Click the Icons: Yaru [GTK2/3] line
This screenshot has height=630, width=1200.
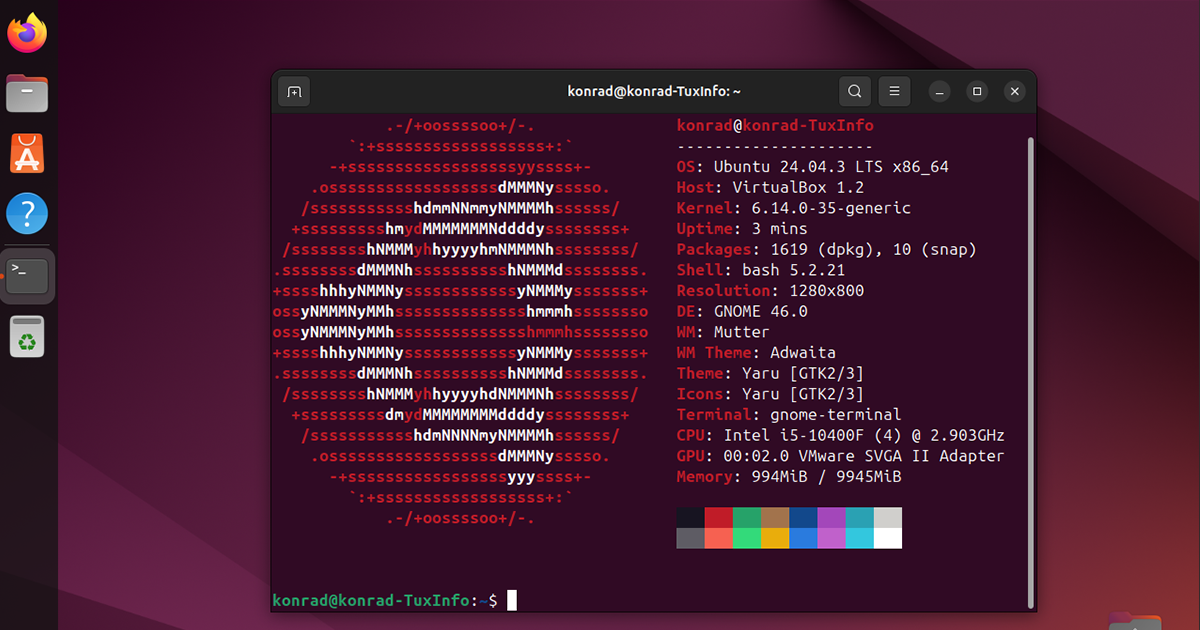click(x=771, y=394)
